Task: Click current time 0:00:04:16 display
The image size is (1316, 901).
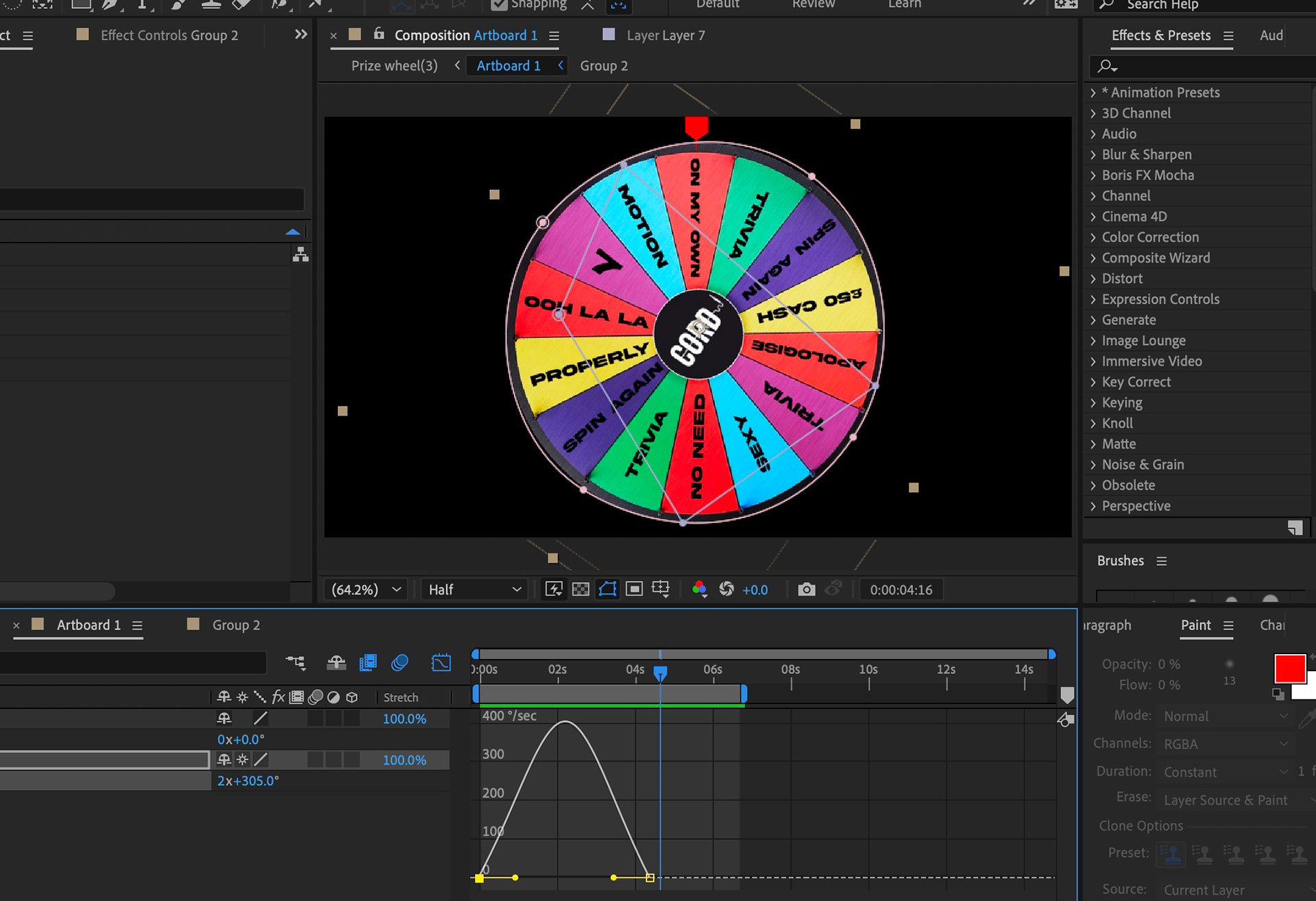Action: (901, 590)
